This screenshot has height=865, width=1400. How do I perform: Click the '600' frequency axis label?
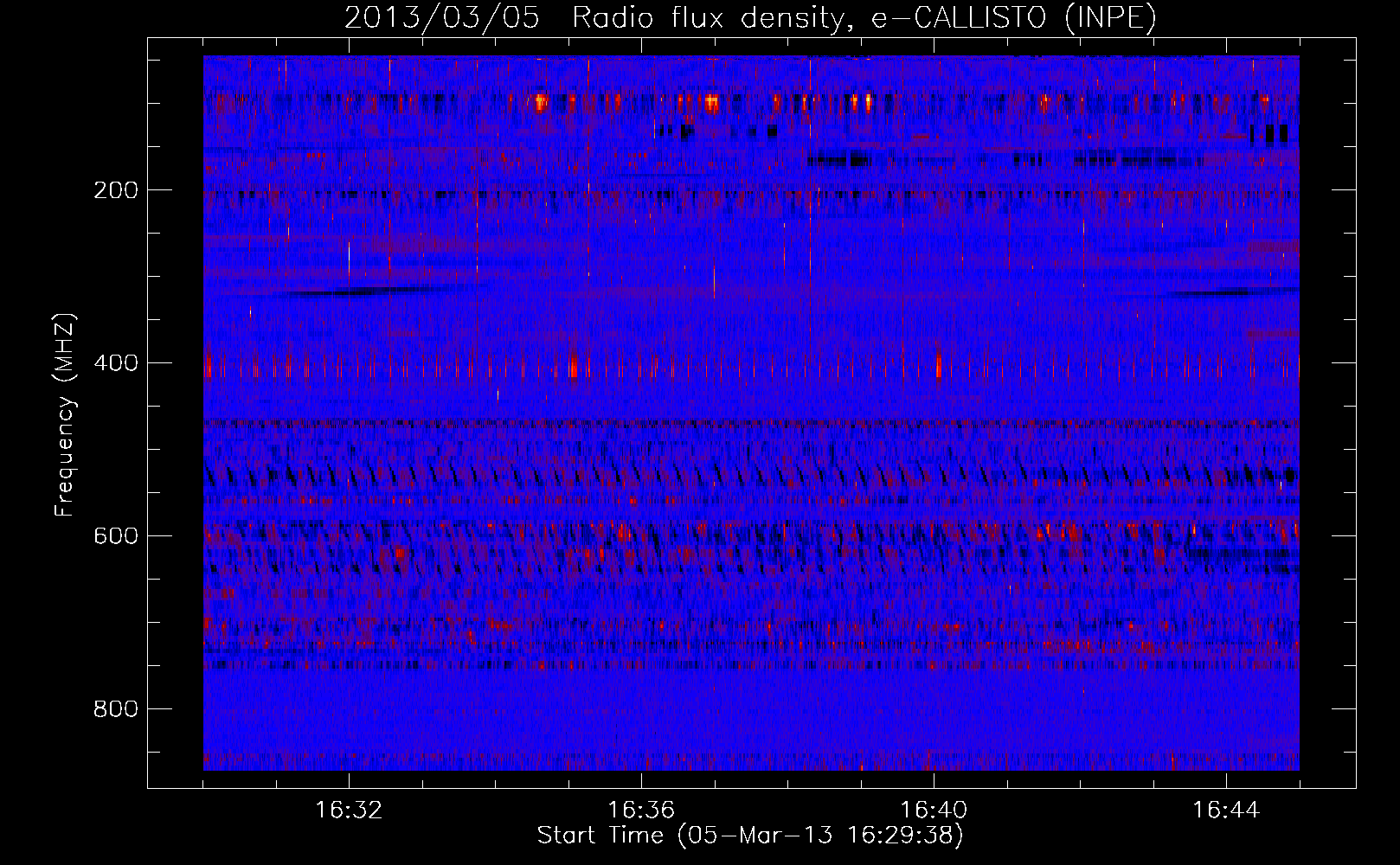[116, 536]
